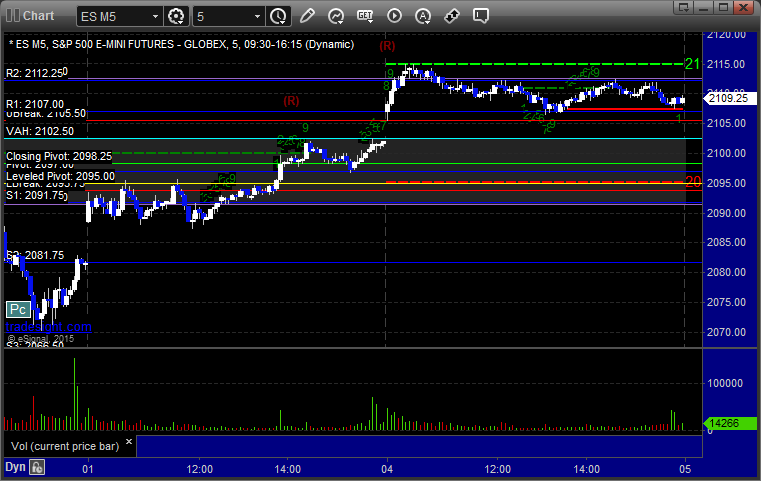Open the symbol settings gear
The height and width of the screenshot is (481, 761).
[176, 17]
